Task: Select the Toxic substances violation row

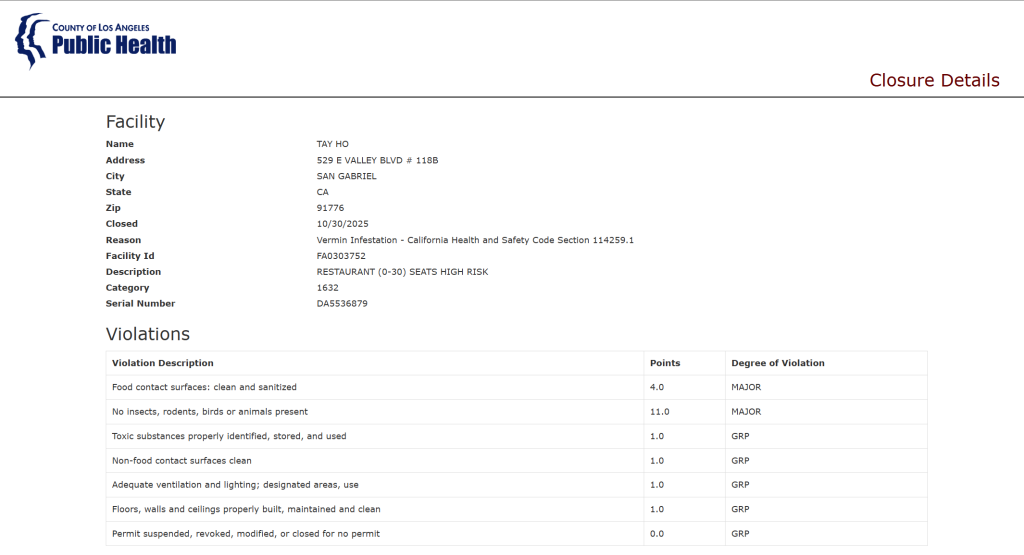Action: pyautogui.click(x=229, y=436)
